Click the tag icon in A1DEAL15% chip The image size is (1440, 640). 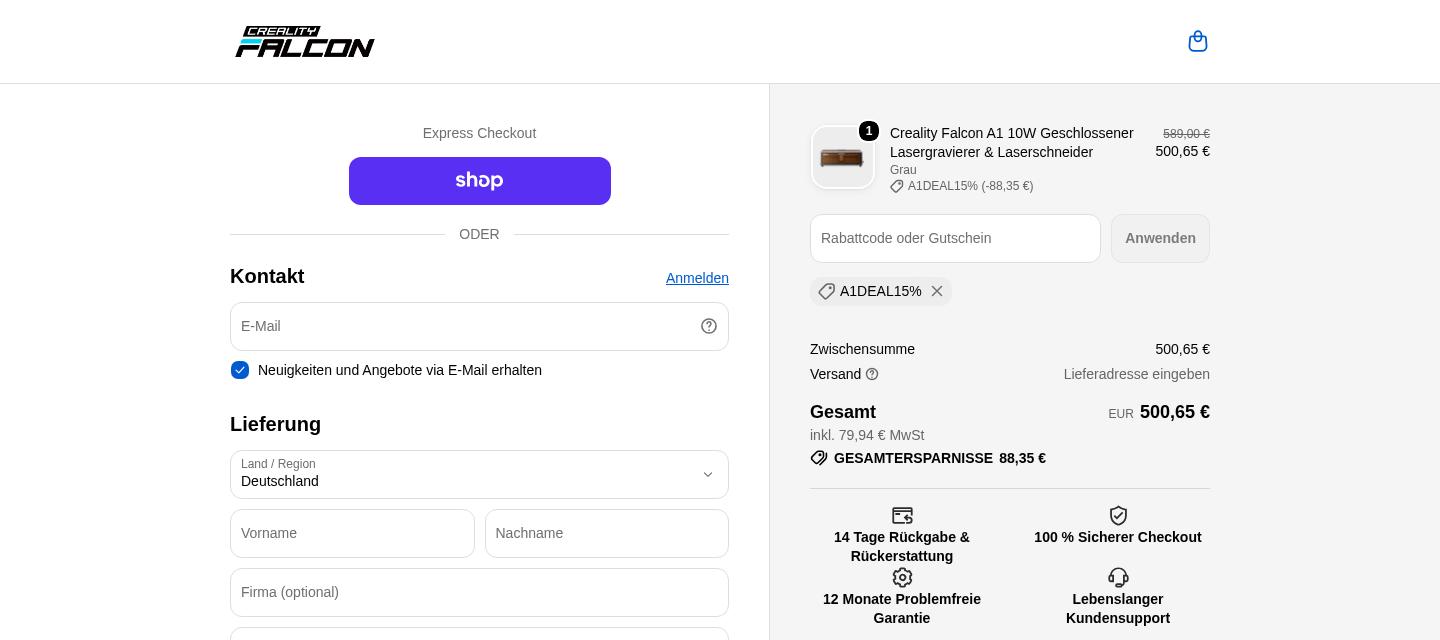tap(826, 291)
